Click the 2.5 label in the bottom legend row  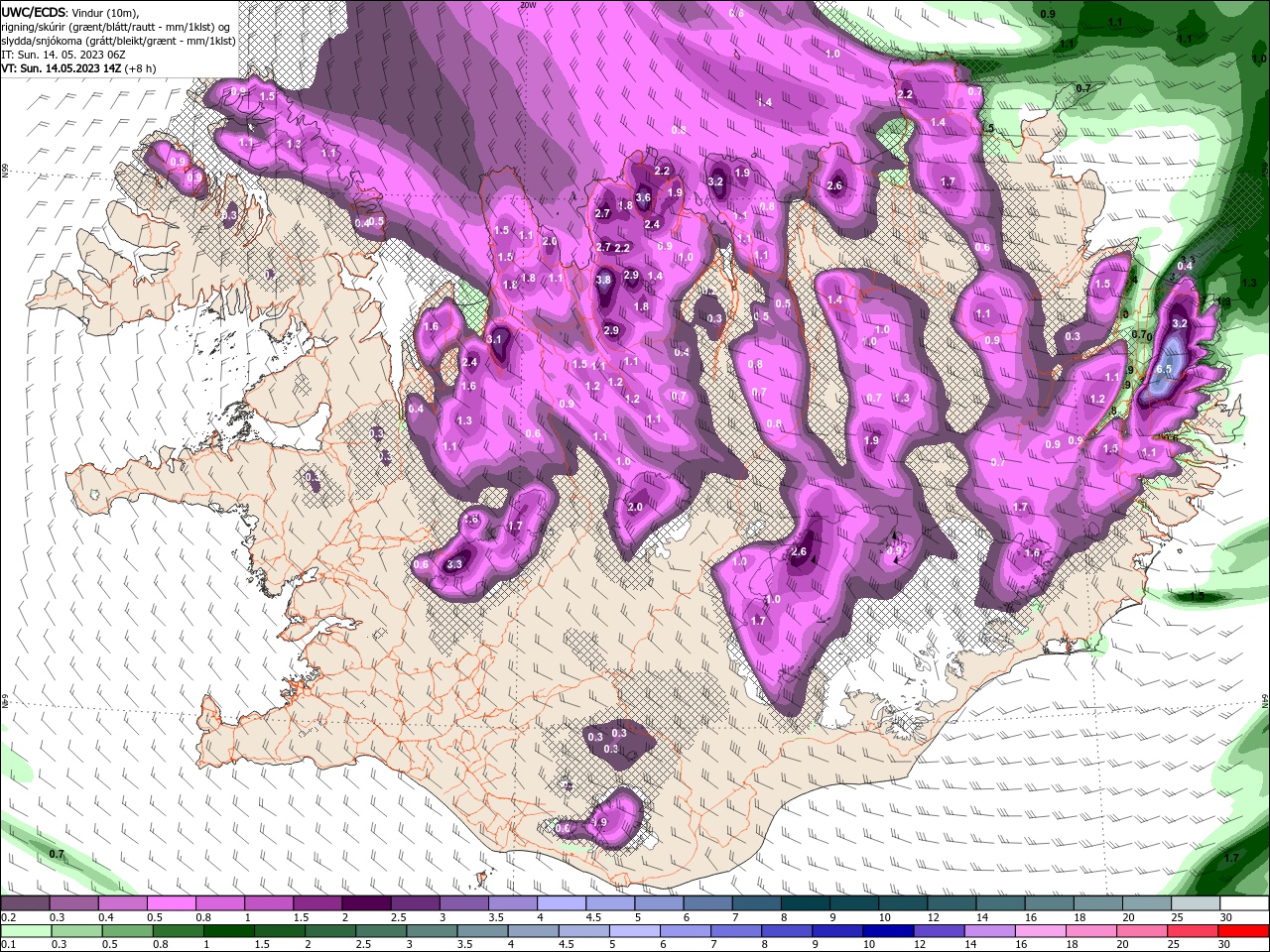[x=362, y=945]
